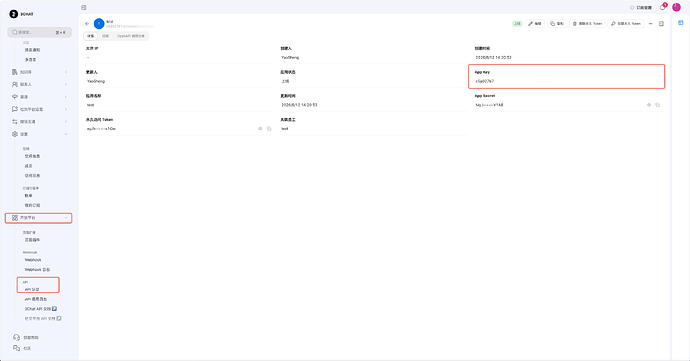Click the get help headset icon

pyautogui.click(x=16, y=337)
